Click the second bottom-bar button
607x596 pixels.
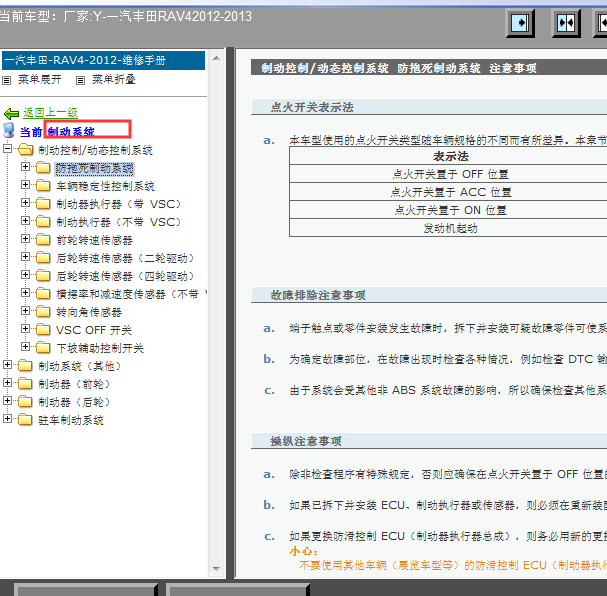click(x=238, y=590)
